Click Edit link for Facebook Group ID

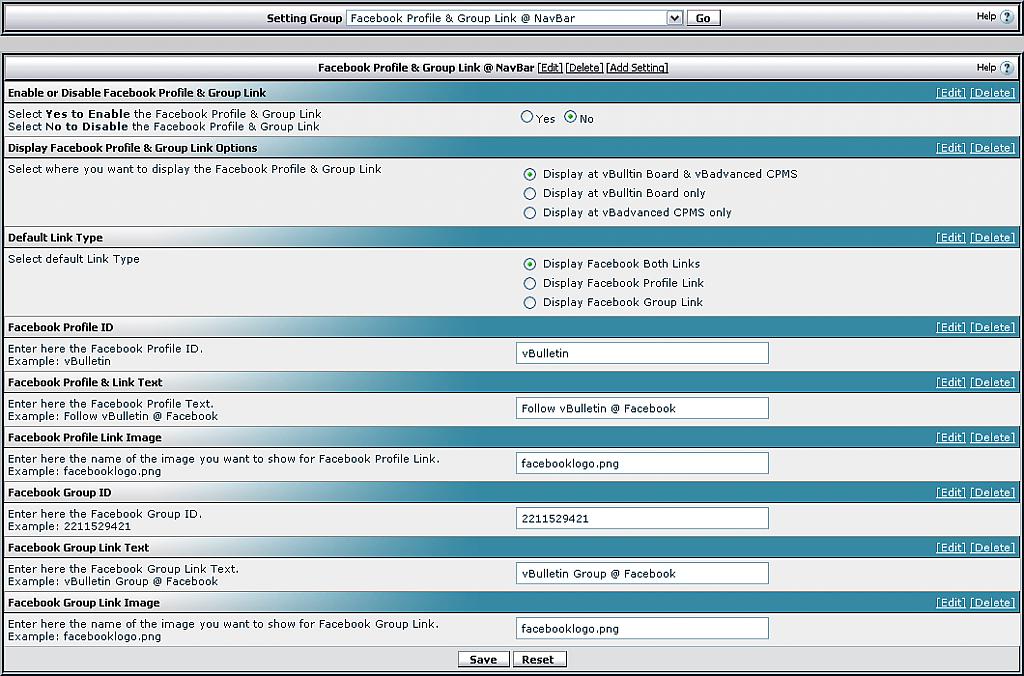coord(950,493)
